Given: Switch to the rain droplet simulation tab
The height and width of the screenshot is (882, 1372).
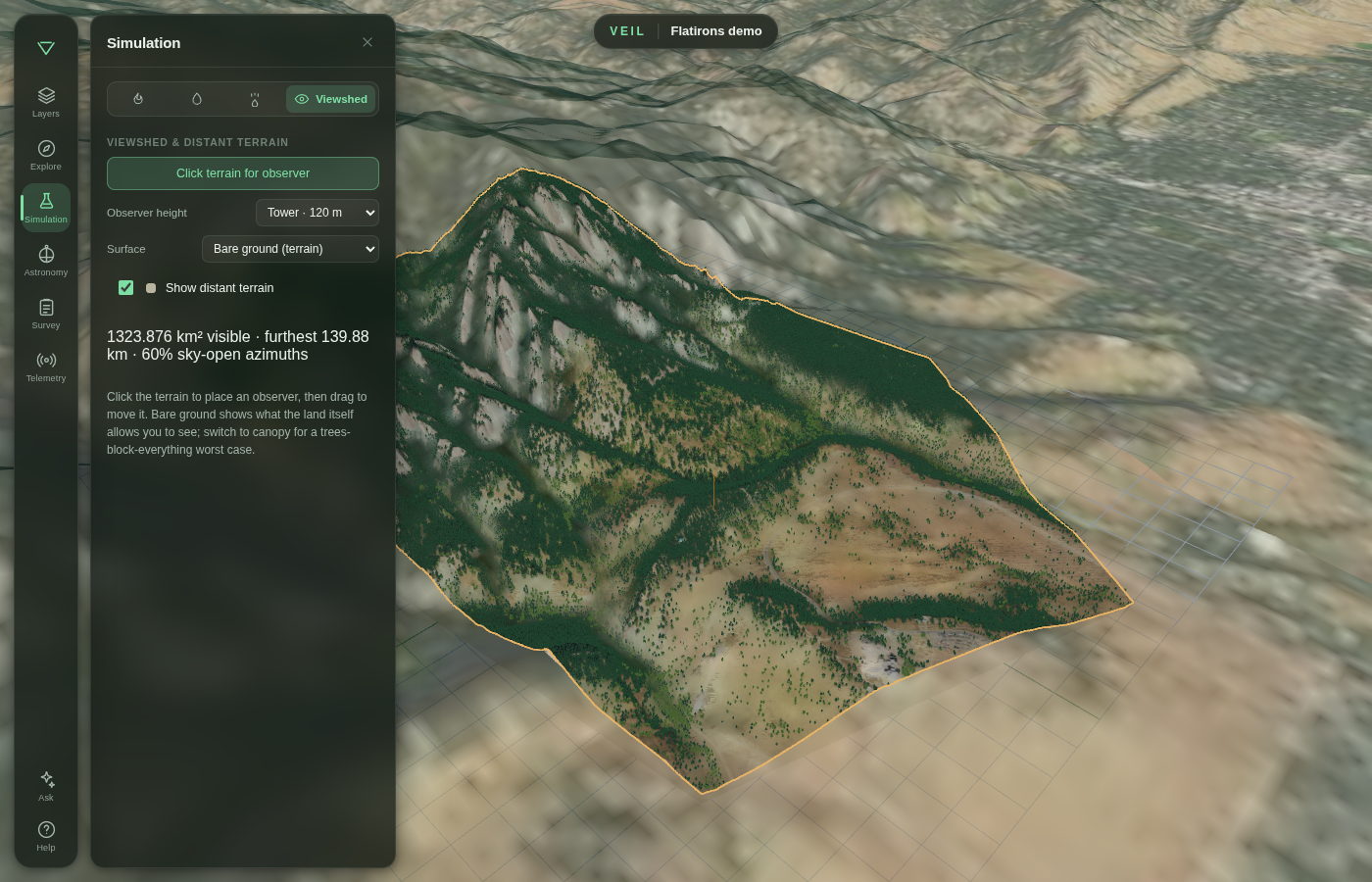Looking at the screenshot, I should click(x=255, y=99).
